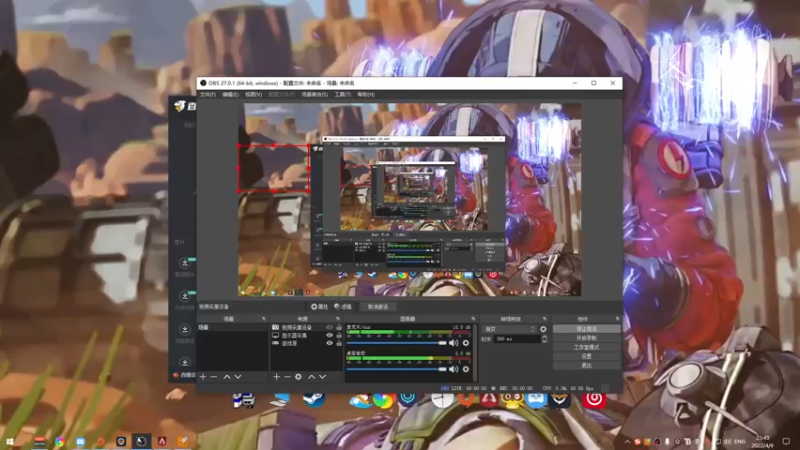
Task: Open the 编辑(E) menu
Action: pos(230,94)
